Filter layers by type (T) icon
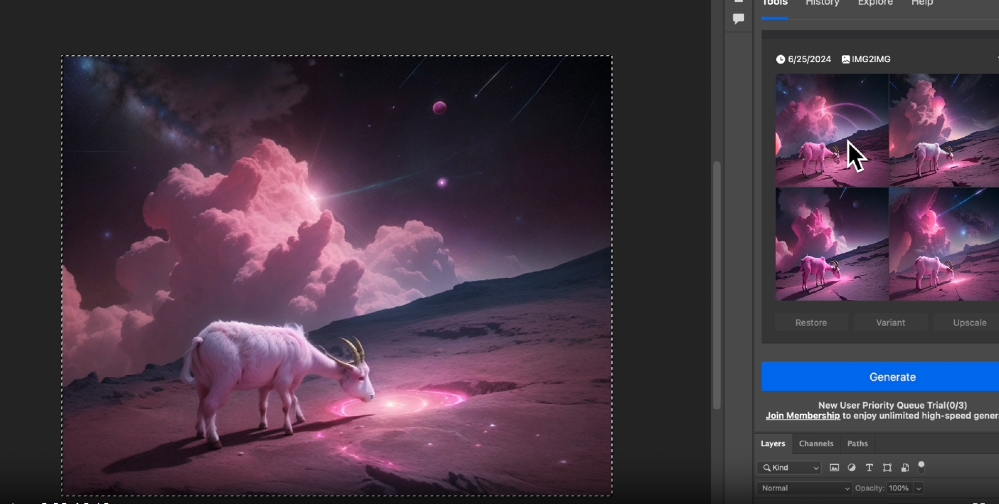Image resolution: width=999 pixels, height=504 pixels. coord(869,467)
